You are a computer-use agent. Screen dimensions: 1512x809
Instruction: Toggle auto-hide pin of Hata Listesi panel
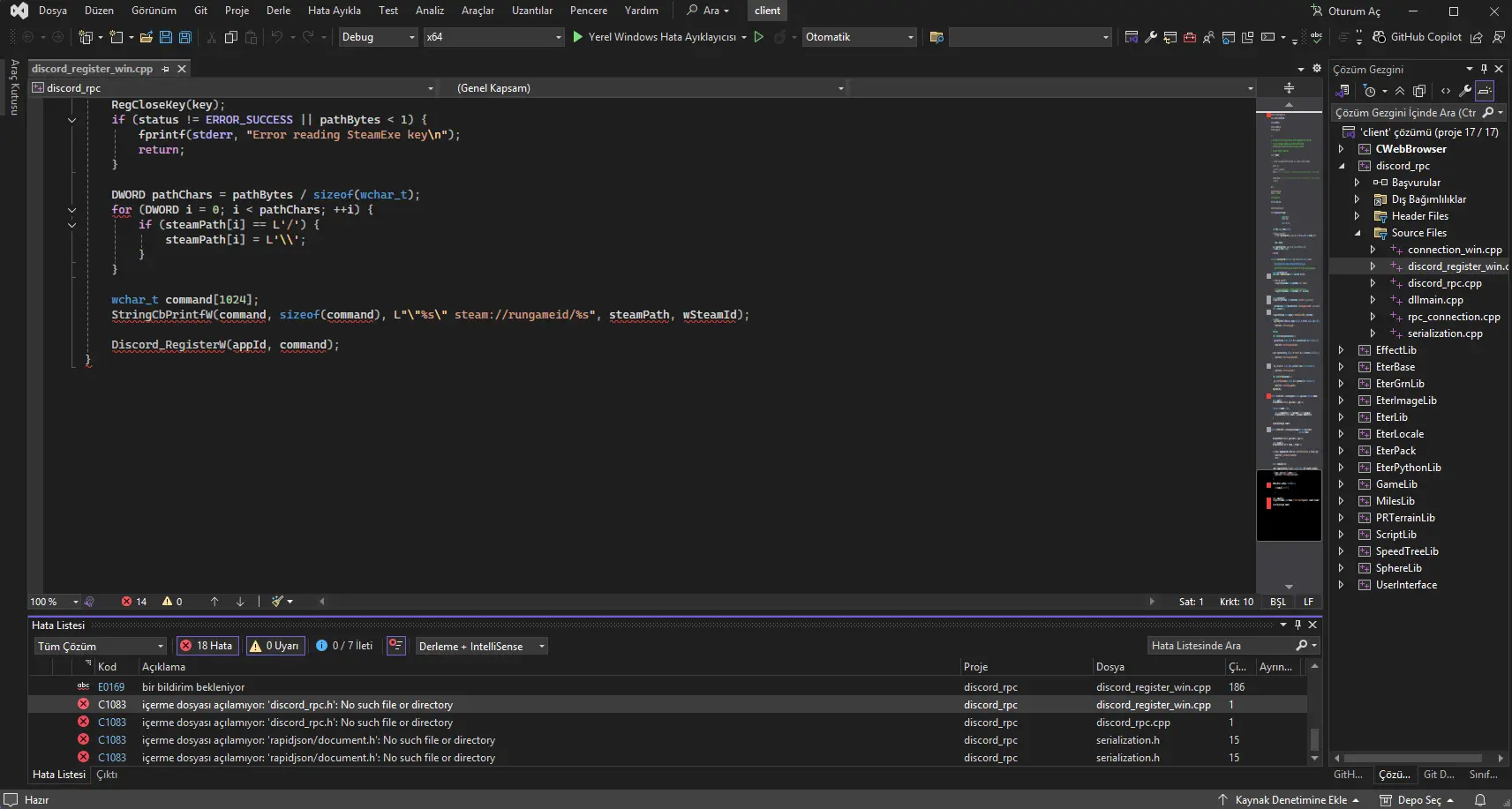click(x=1298, y=625)
